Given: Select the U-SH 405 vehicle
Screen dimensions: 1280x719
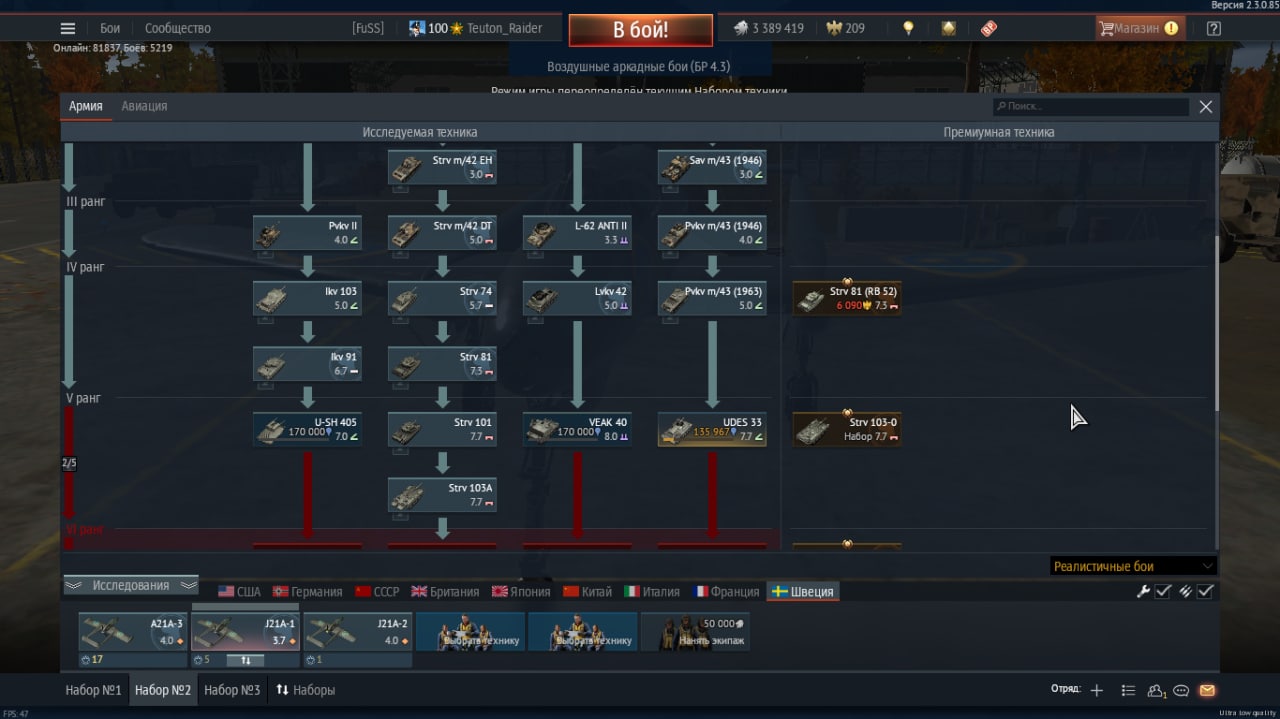Looking at the screenshot, I should click(x=307, y=429).
